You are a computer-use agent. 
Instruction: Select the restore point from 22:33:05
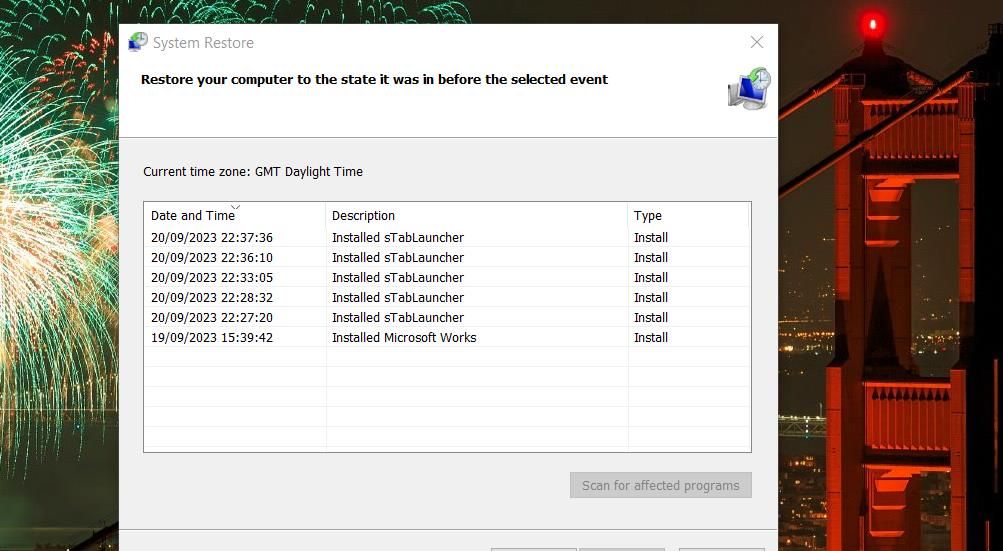click(212, 278)
